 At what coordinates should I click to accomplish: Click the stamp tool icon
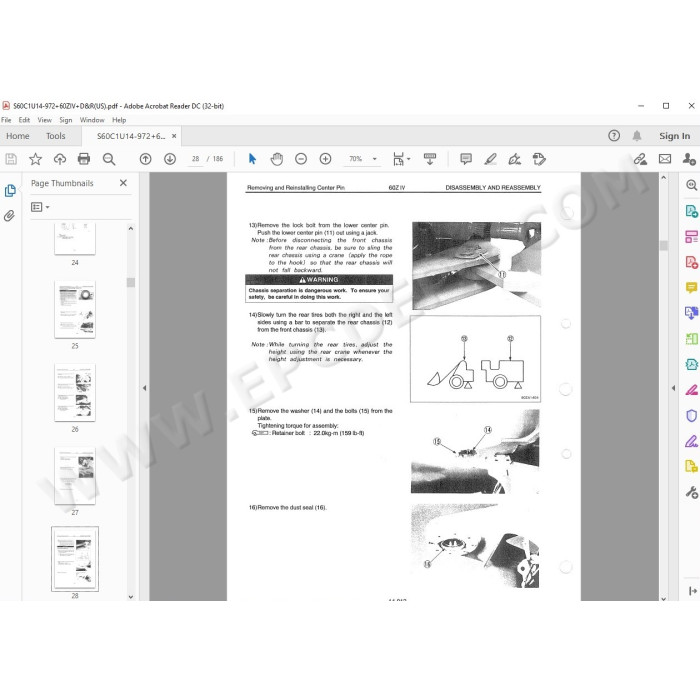539,159
